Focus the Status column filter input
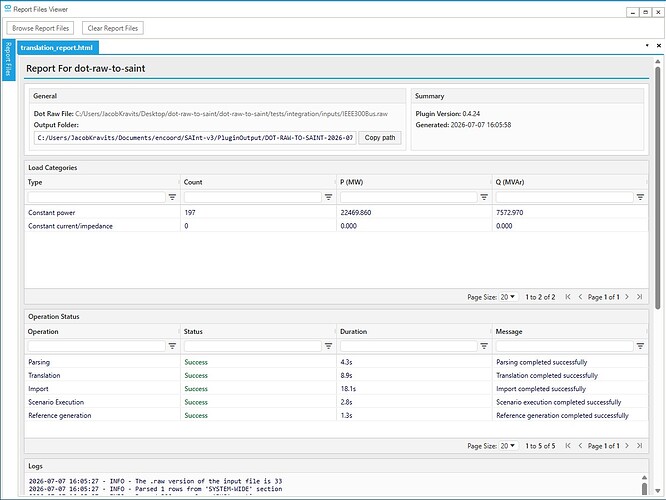Image resolution: width=666 pixels, height=500 pixels. [253, 346]
